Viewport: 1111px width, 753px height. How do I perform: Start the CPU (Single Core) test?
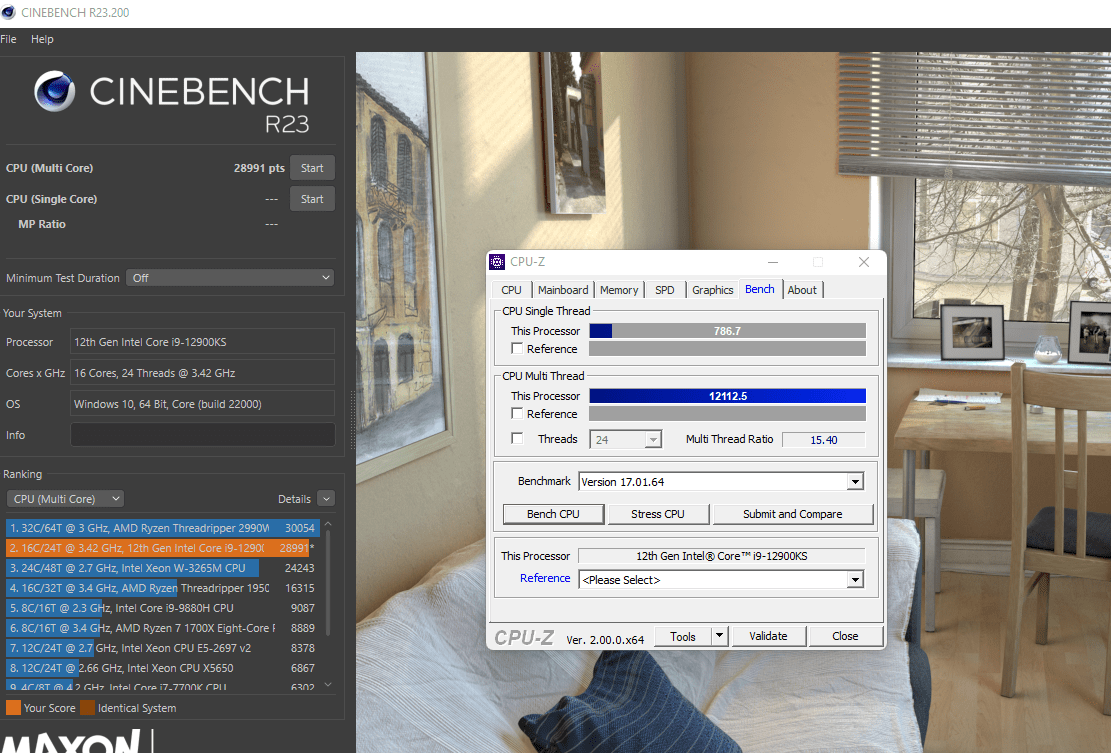click(x=312, y=199)
